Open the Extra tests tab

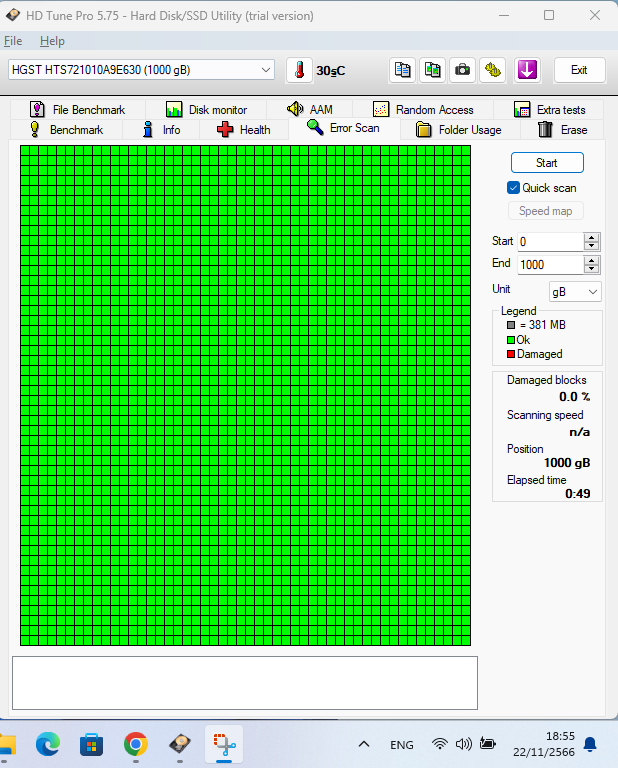point(549,109)
